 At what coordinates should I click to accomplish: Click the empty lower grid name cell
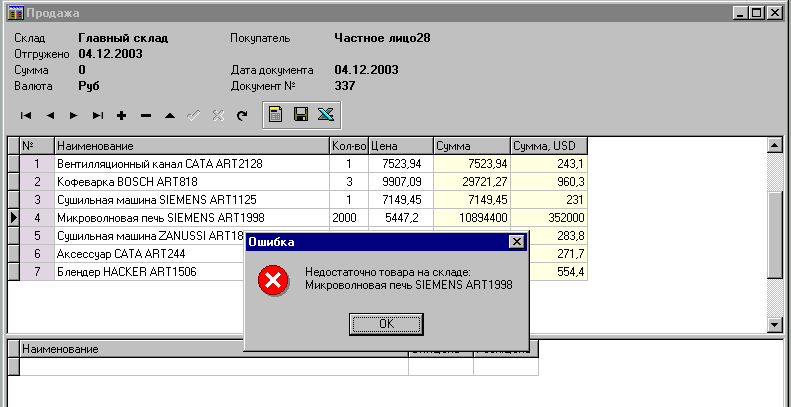coord(214,367)
